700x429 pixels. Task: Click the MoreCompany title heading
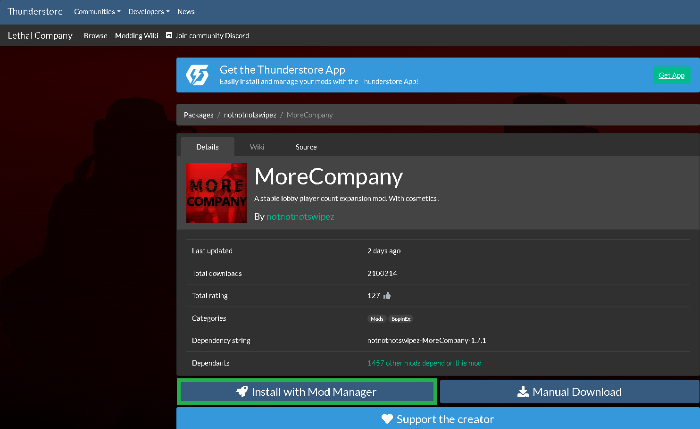click(x=329, y=177)
